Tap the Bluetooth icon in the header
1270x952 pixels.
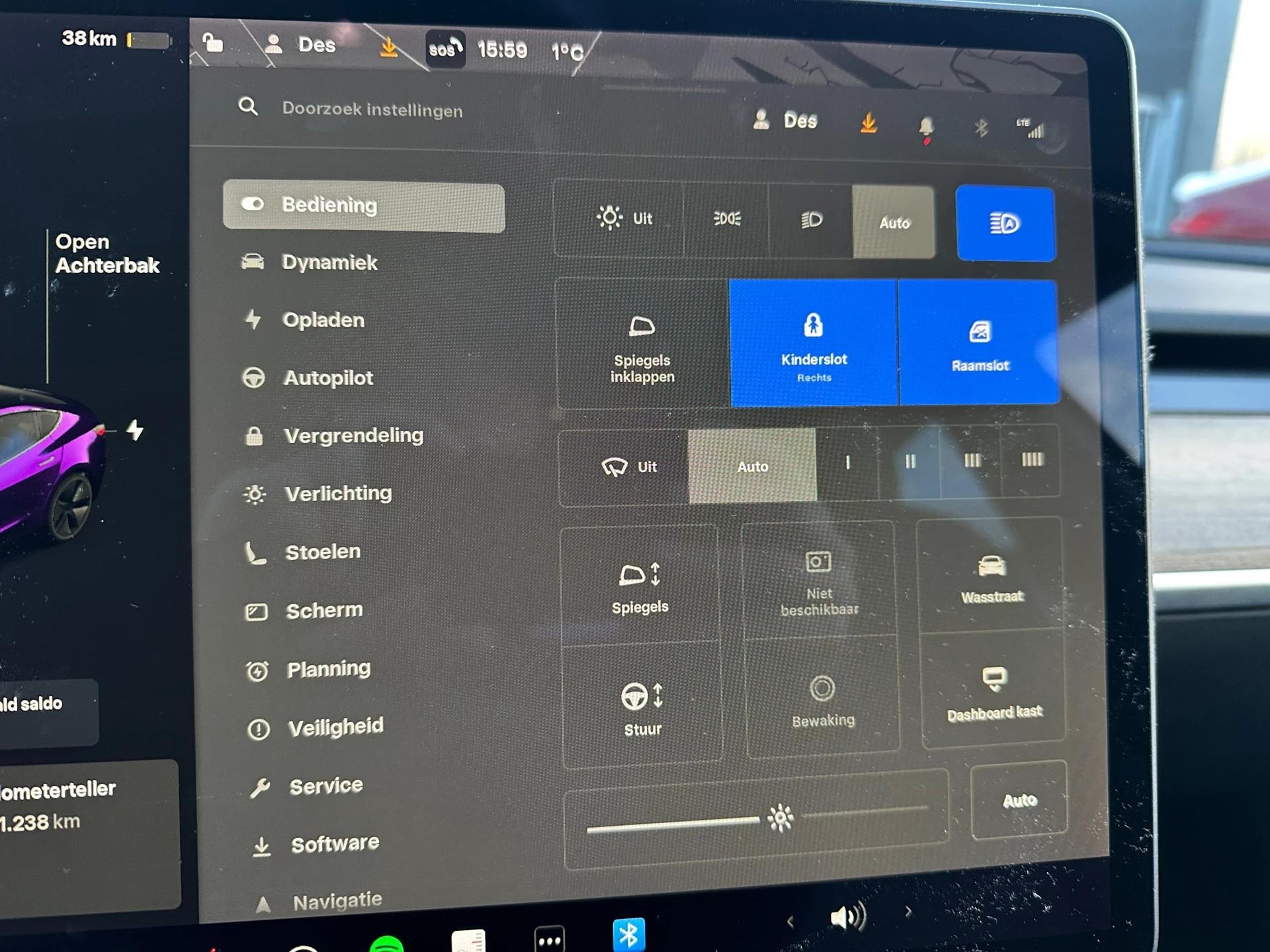(981, 127)
